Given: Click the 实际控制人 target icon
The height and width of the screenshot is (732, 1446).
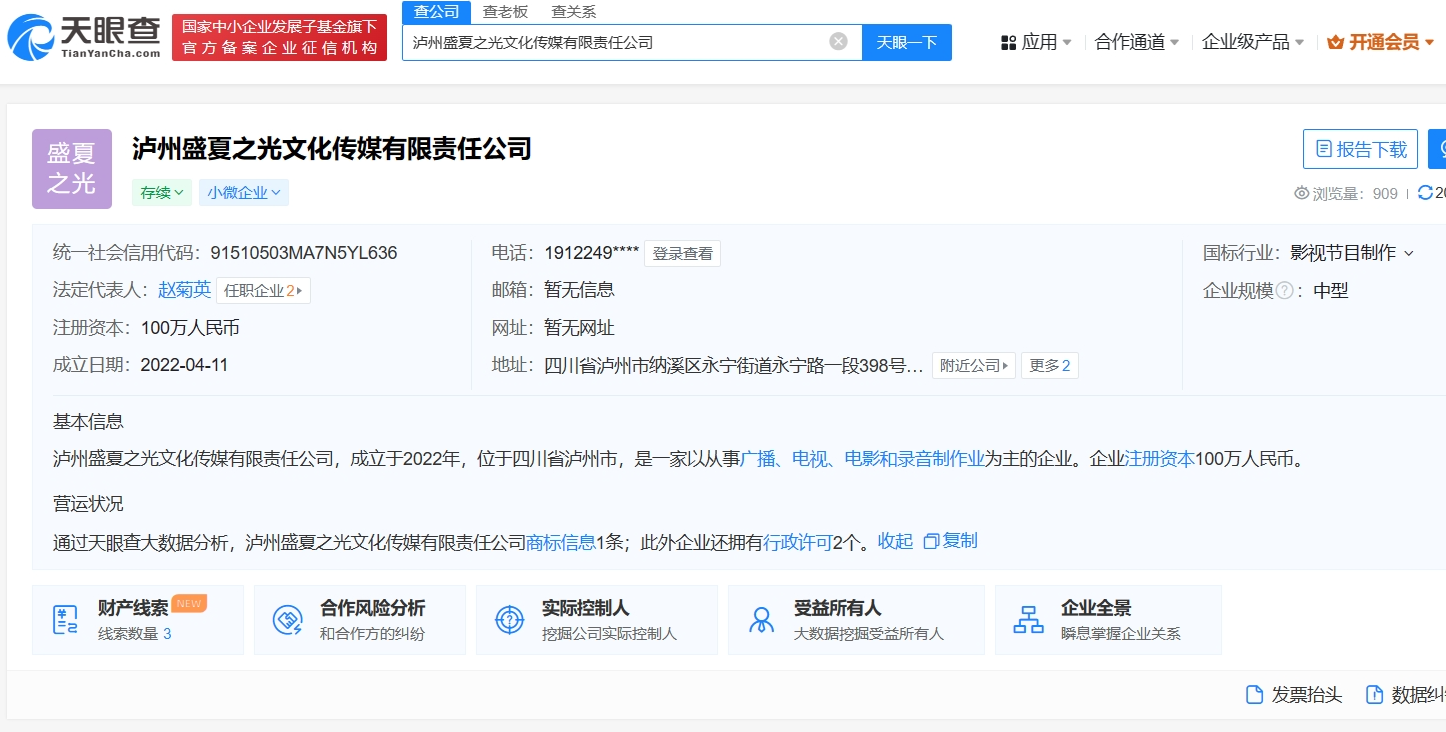Looking at the screenshot, I should click(x=510, y=620).
